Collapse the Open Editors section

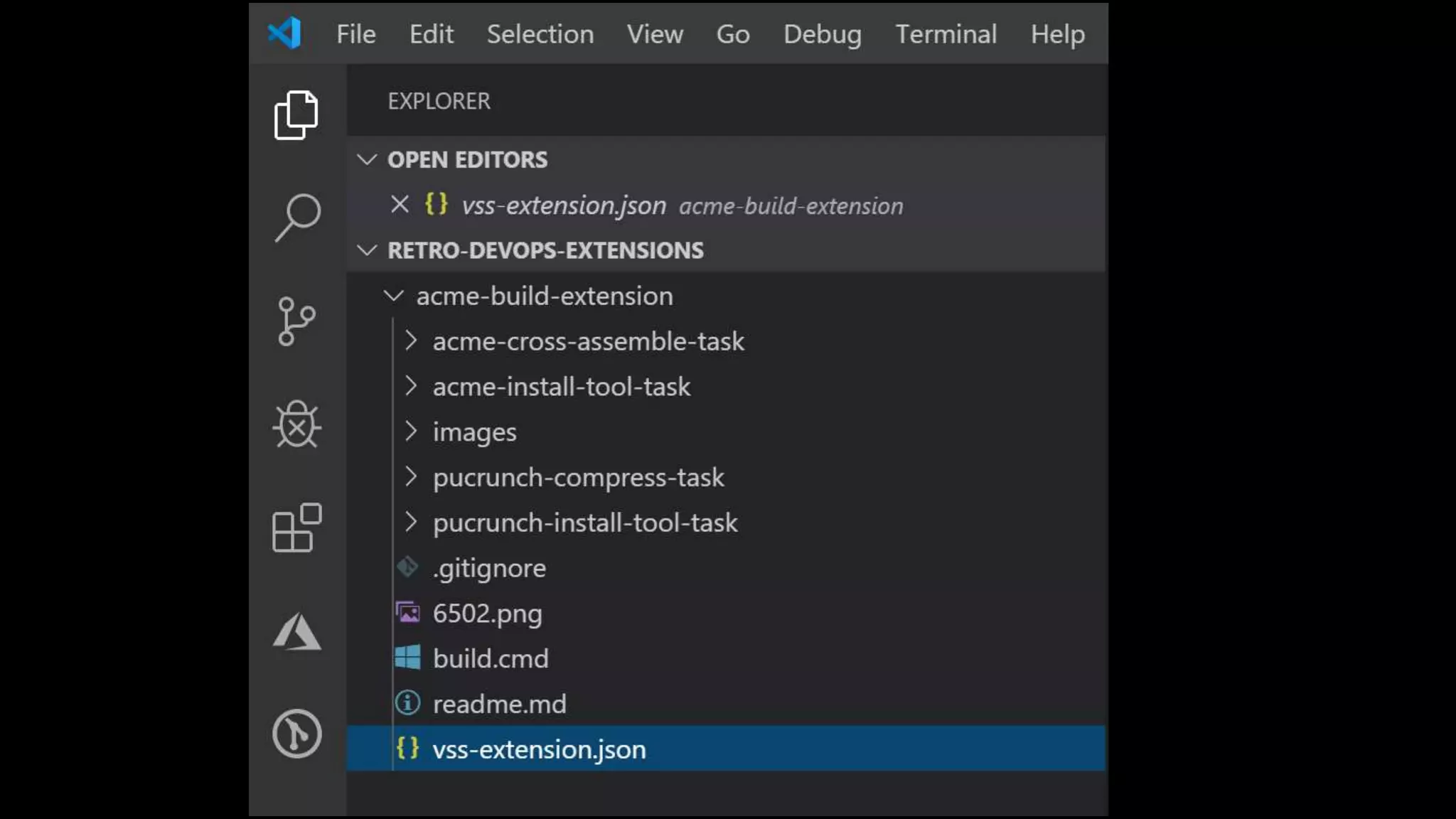tap(367, 159)
